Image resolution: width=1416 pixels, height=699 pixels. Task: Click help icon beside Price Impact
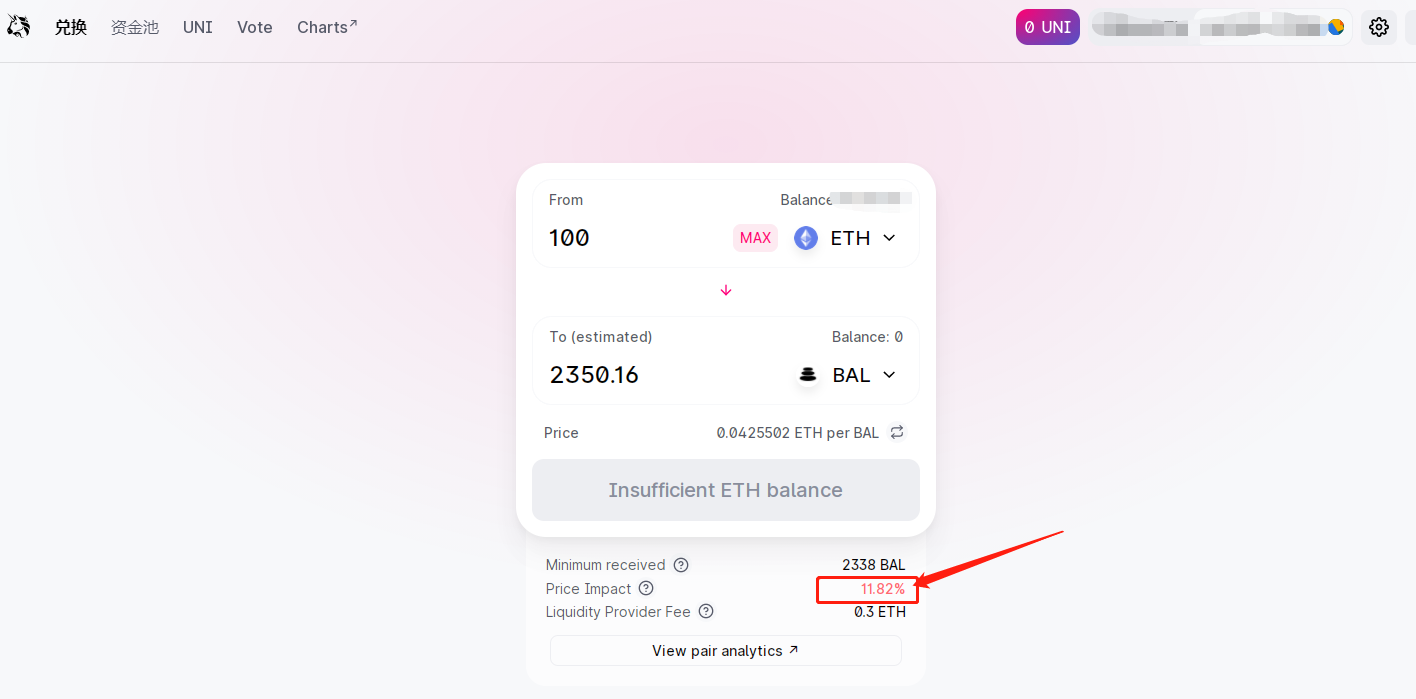(646, 588)
